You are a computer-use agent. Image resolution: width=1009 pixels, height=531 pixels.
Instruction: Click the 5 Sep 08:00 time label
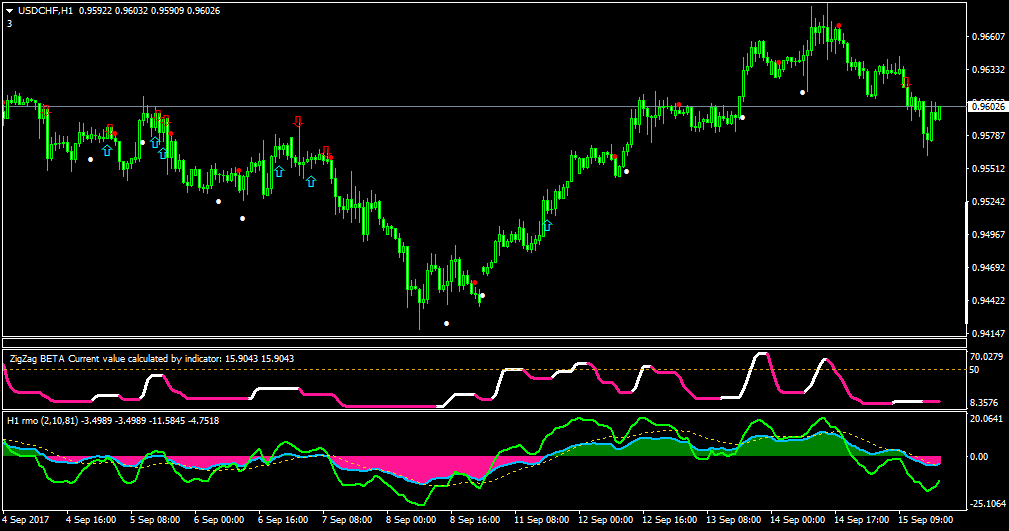click(155, 519)
